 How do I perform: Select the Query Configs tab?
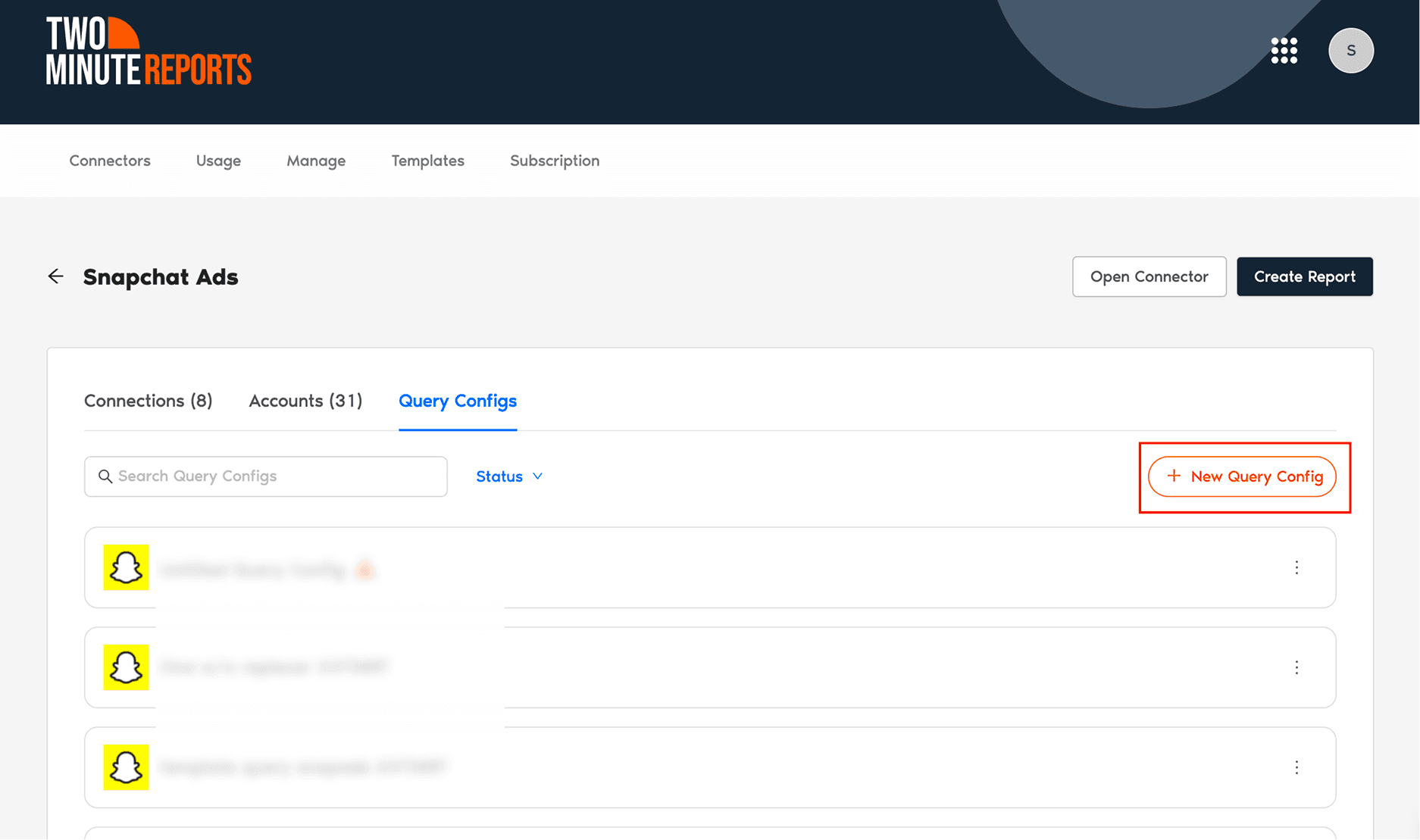(x=458, y=401)
